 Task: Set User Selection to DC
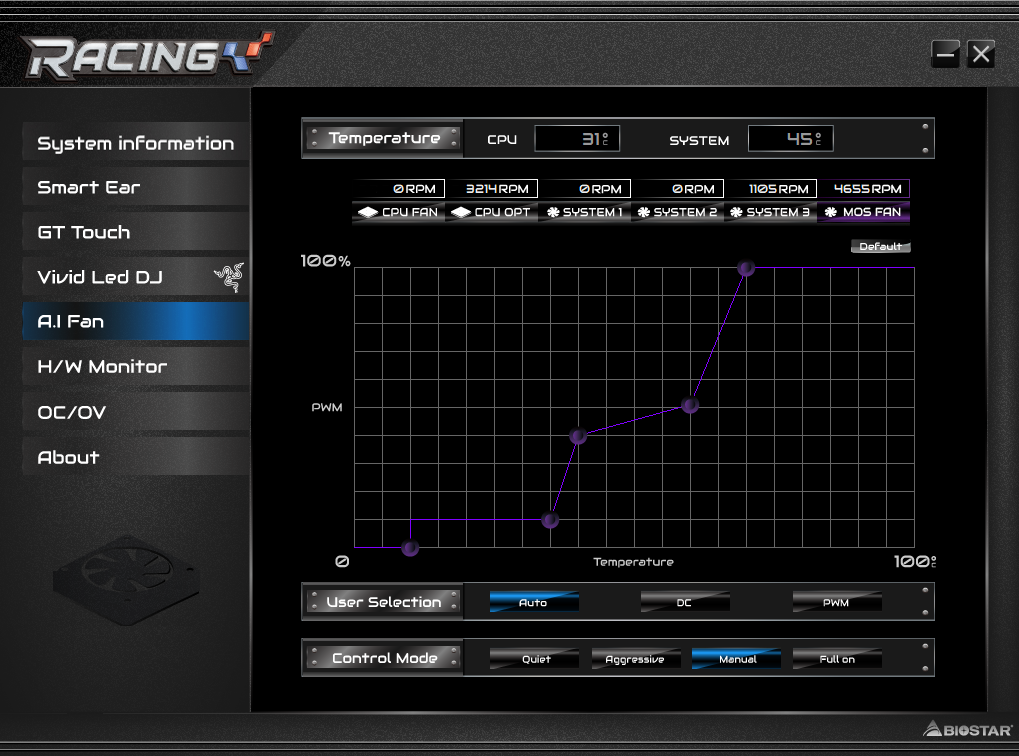coord(684,602)
